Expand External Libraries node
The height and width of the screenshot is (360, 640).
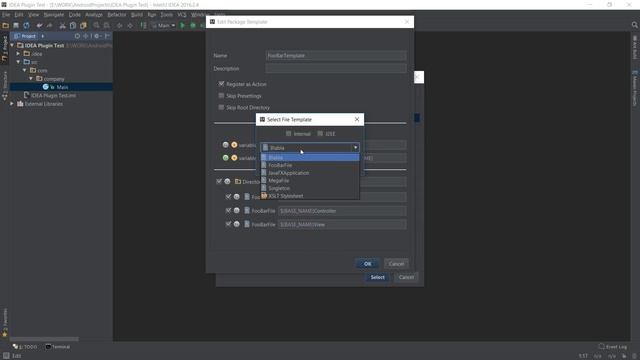(x=12, y=104)
